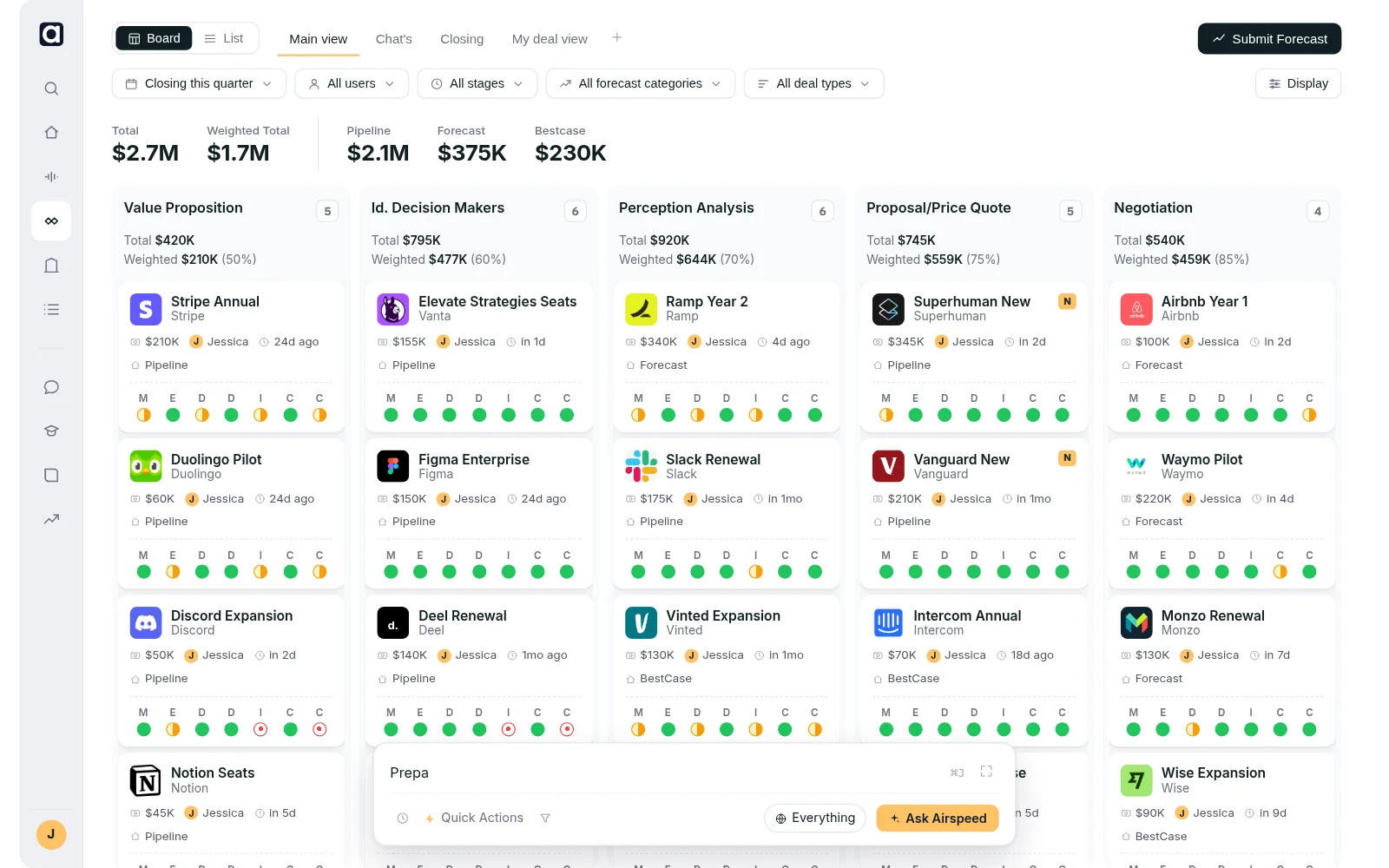This screenshot has width=1389, height=868.
Task: Open the Elevate Strategies Seats deal
Action: [497, 301]
